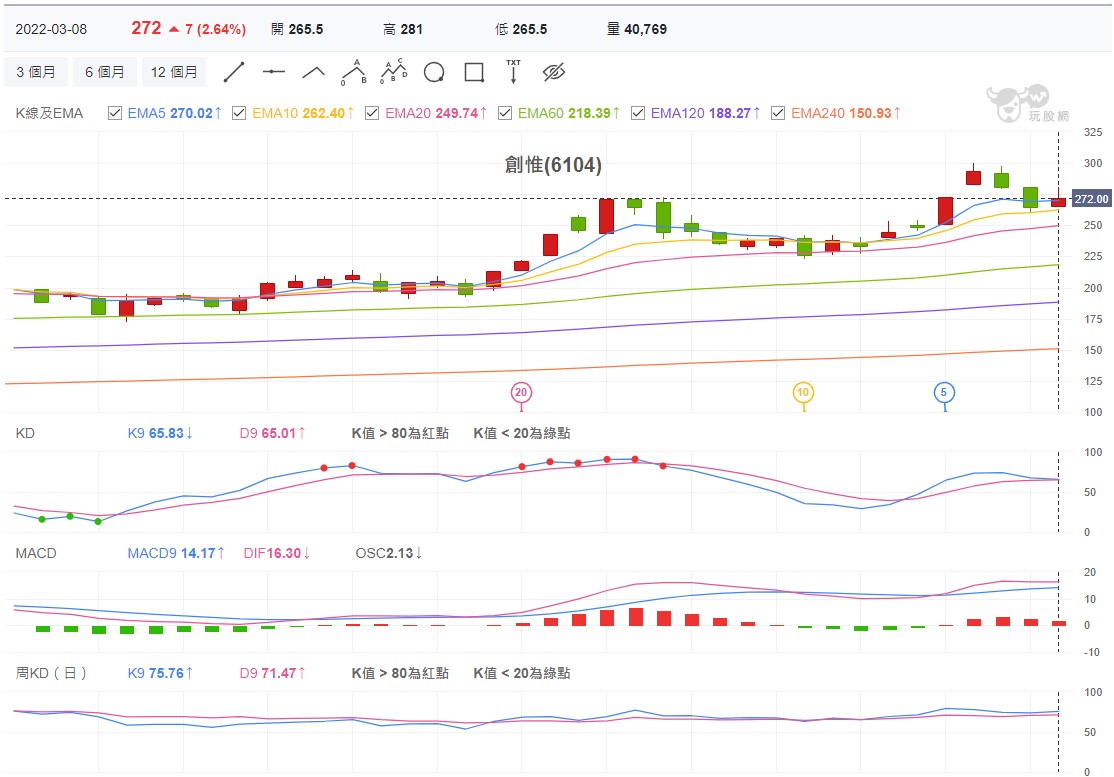Screen dimensions: 1114x777
Task: Click the 272.00 current price label
Action: [1091, 199]
